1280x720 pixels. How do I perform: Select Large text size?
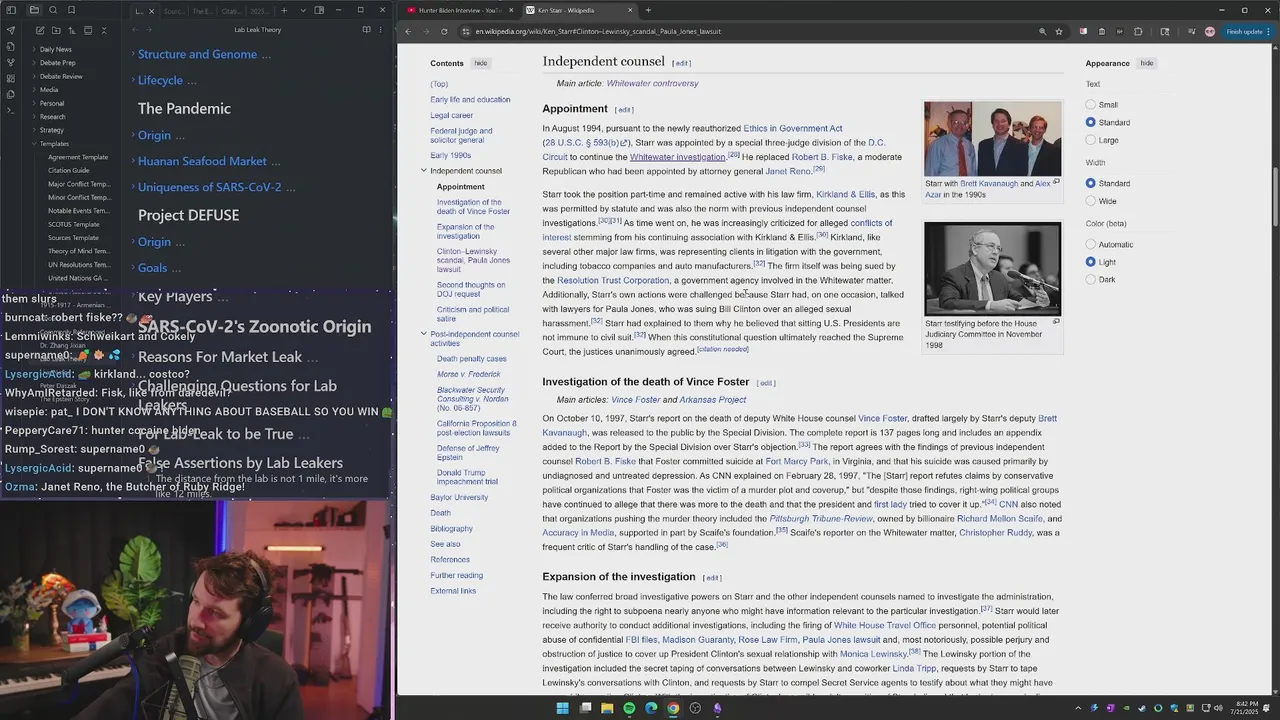click(x=1091, y=140)
